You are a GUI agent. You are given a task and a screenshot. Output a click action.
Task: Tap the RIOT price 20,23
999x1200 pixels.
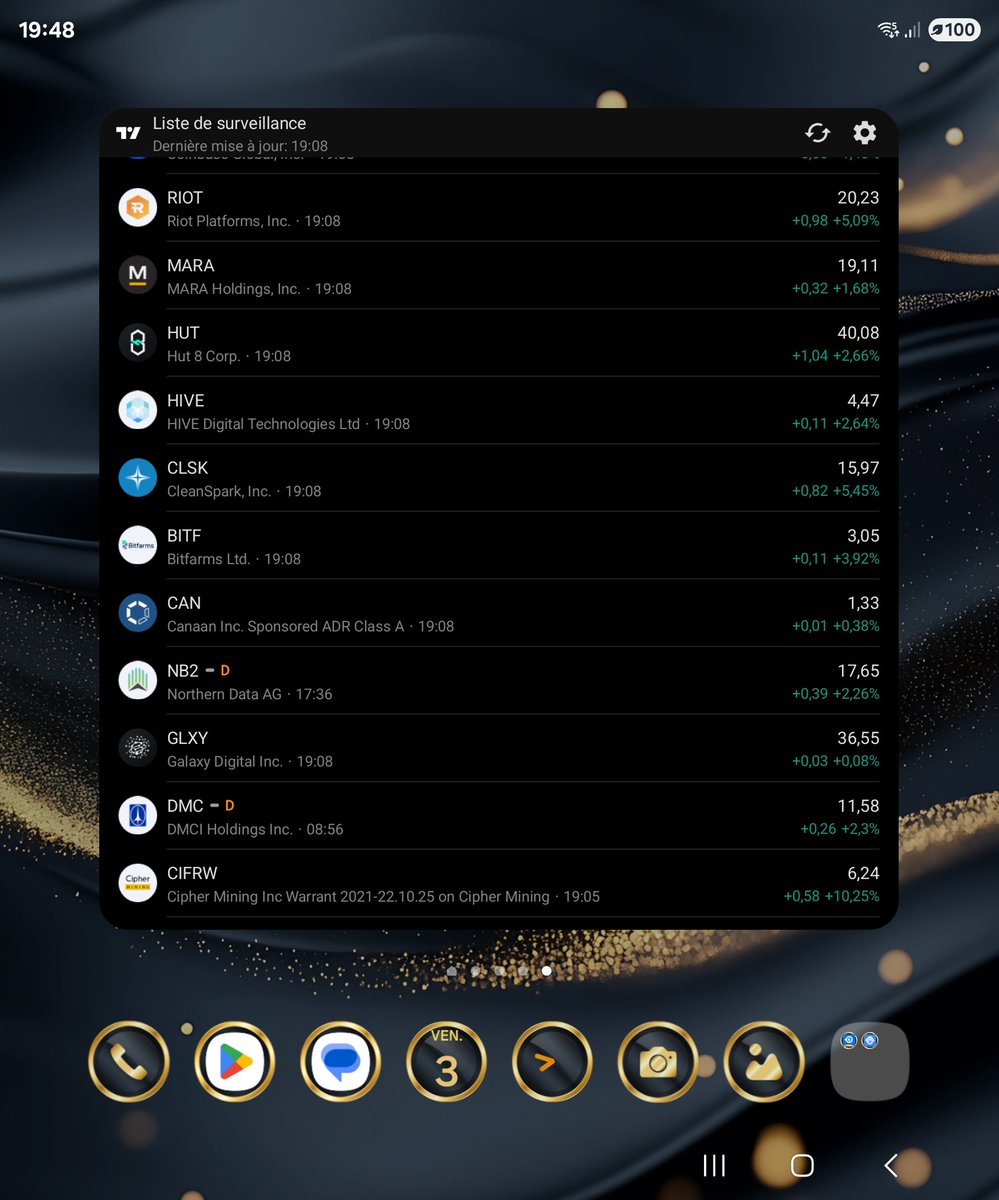point(858,198)
